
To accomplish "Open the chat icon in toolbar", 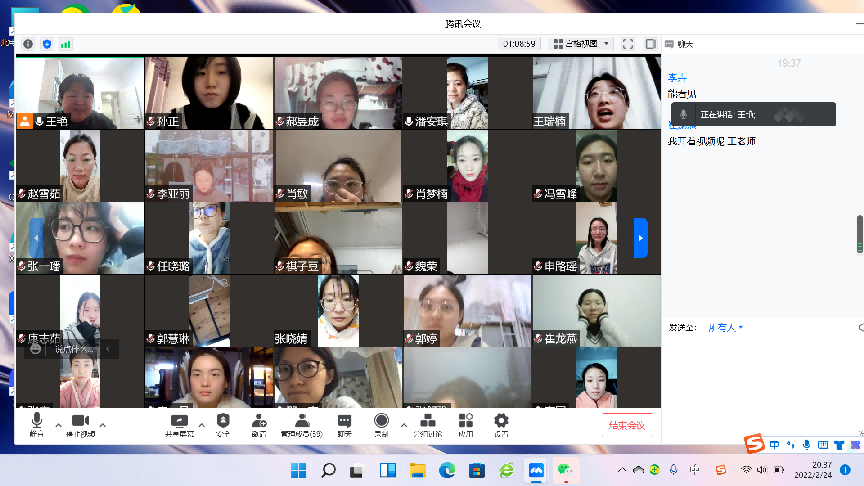I will [344, 423].
